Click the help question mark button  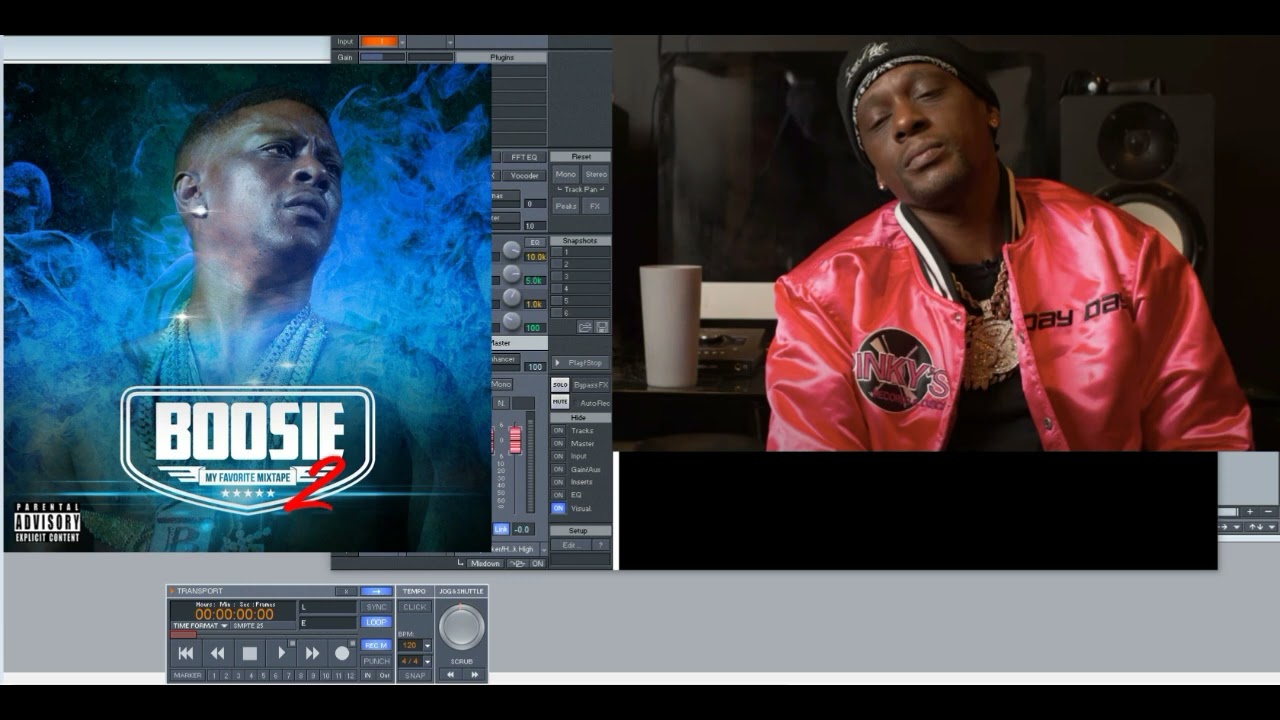(x=600, y=545)
